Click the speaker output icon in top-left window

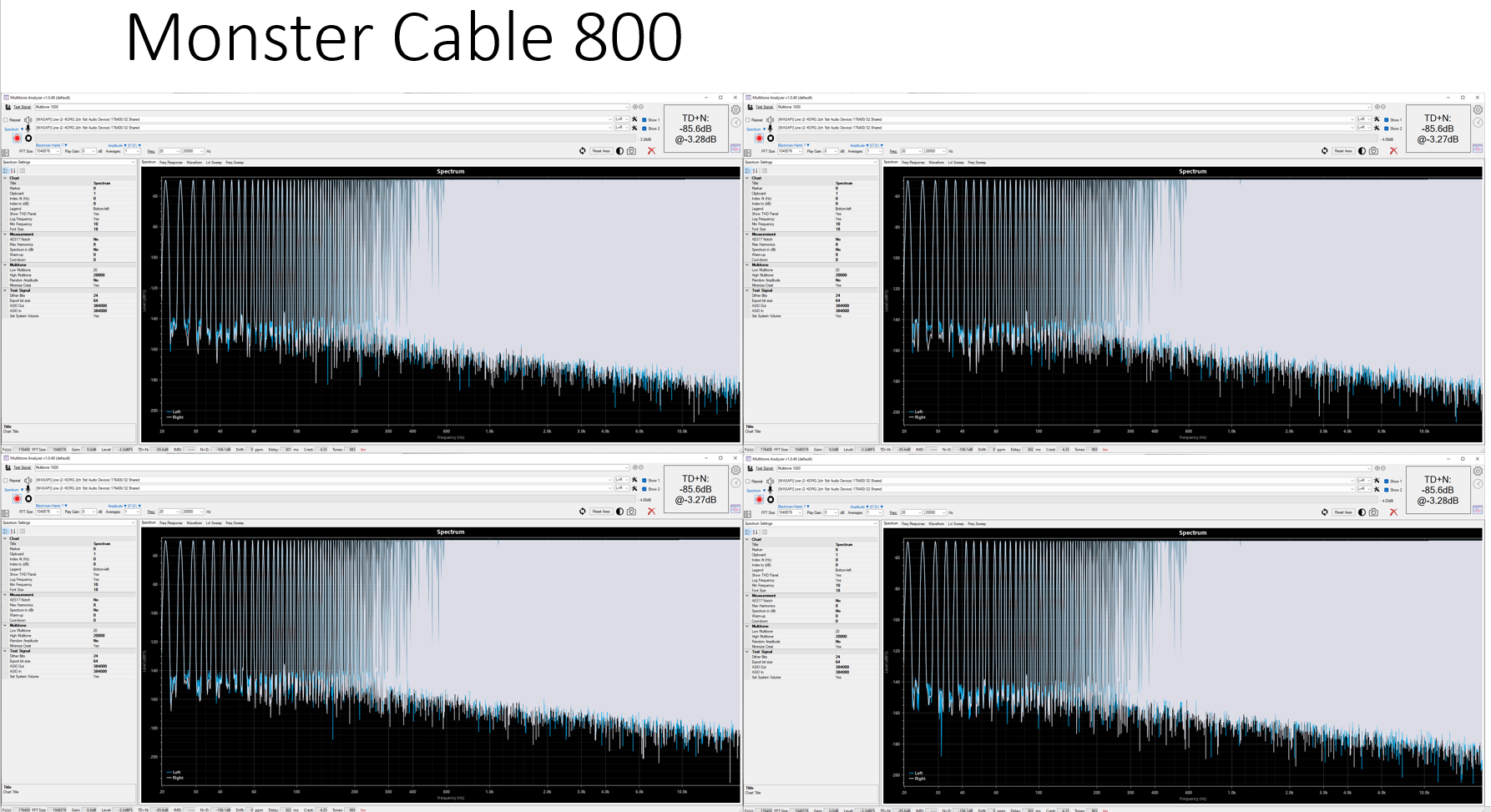click(x=28, y=119)
